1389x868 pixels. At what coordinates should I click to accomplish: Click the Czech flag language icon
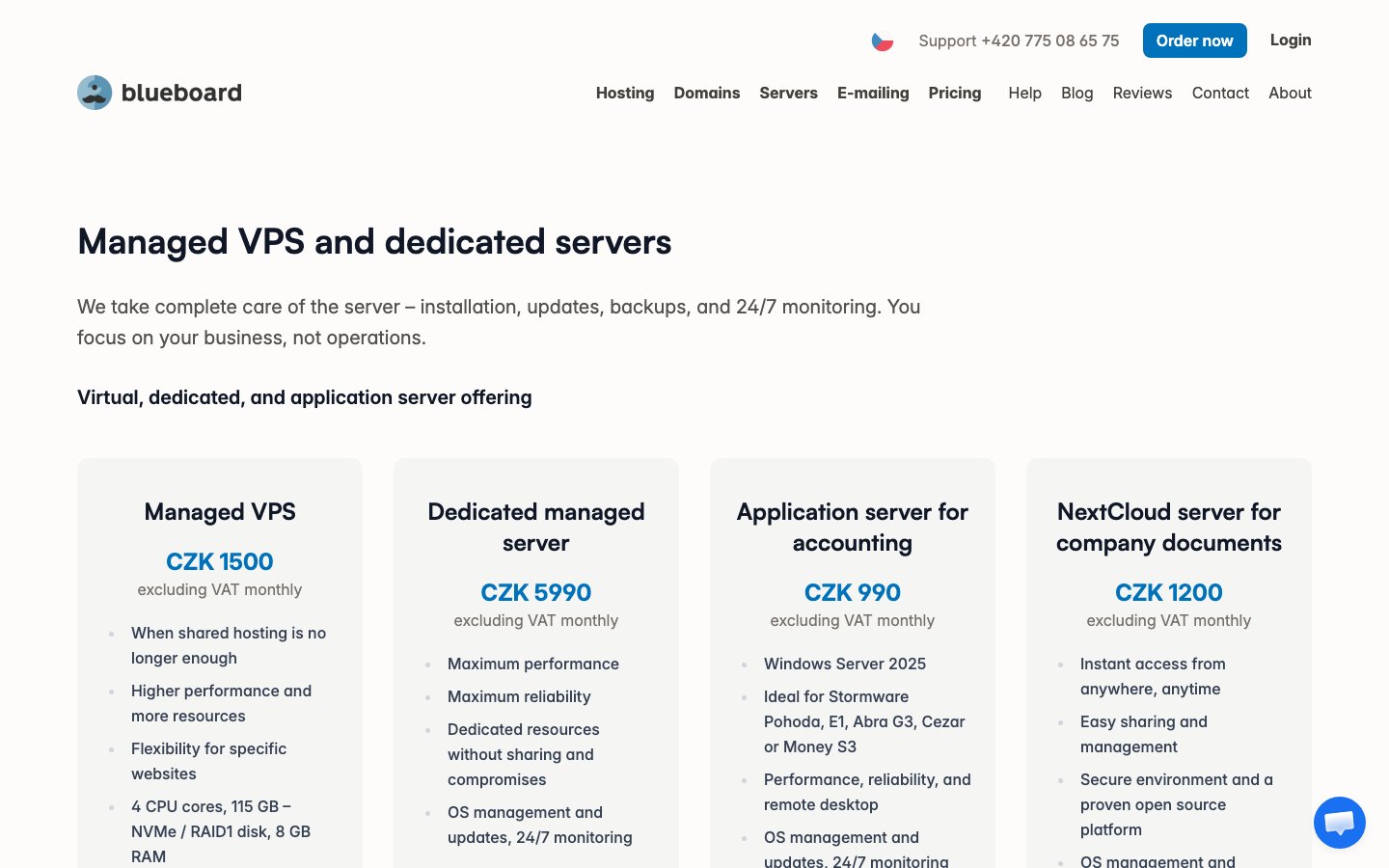point(883,41)
